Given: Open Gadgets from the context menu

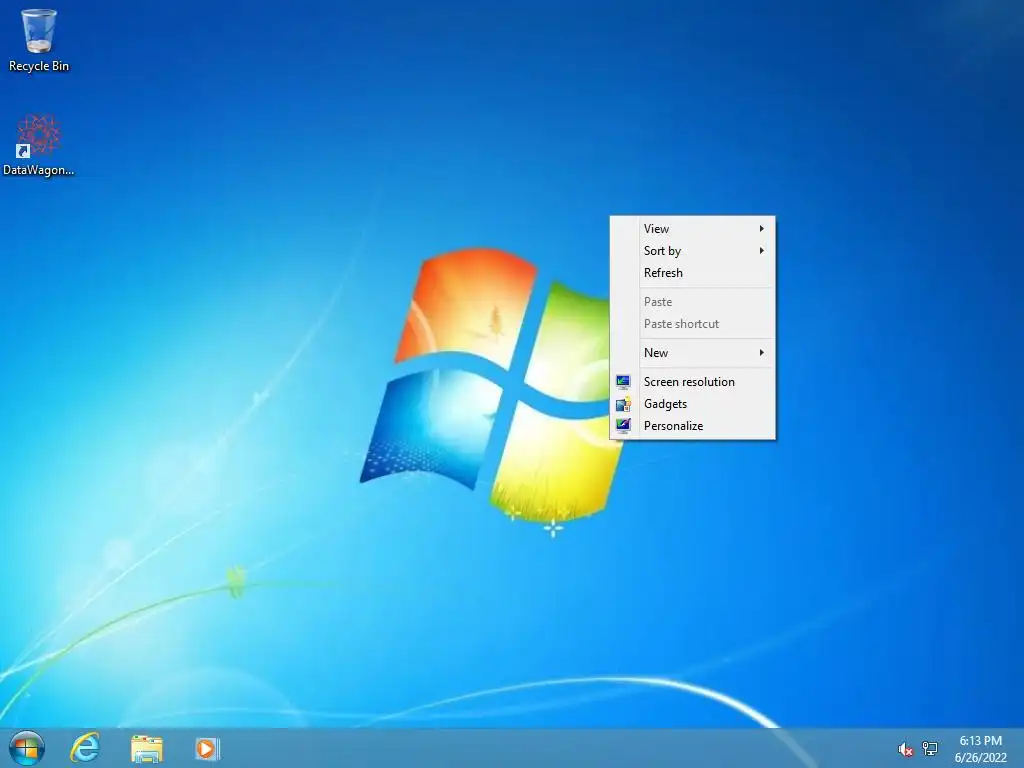Looking at the screenshot, I should click(x=692, y=404).
